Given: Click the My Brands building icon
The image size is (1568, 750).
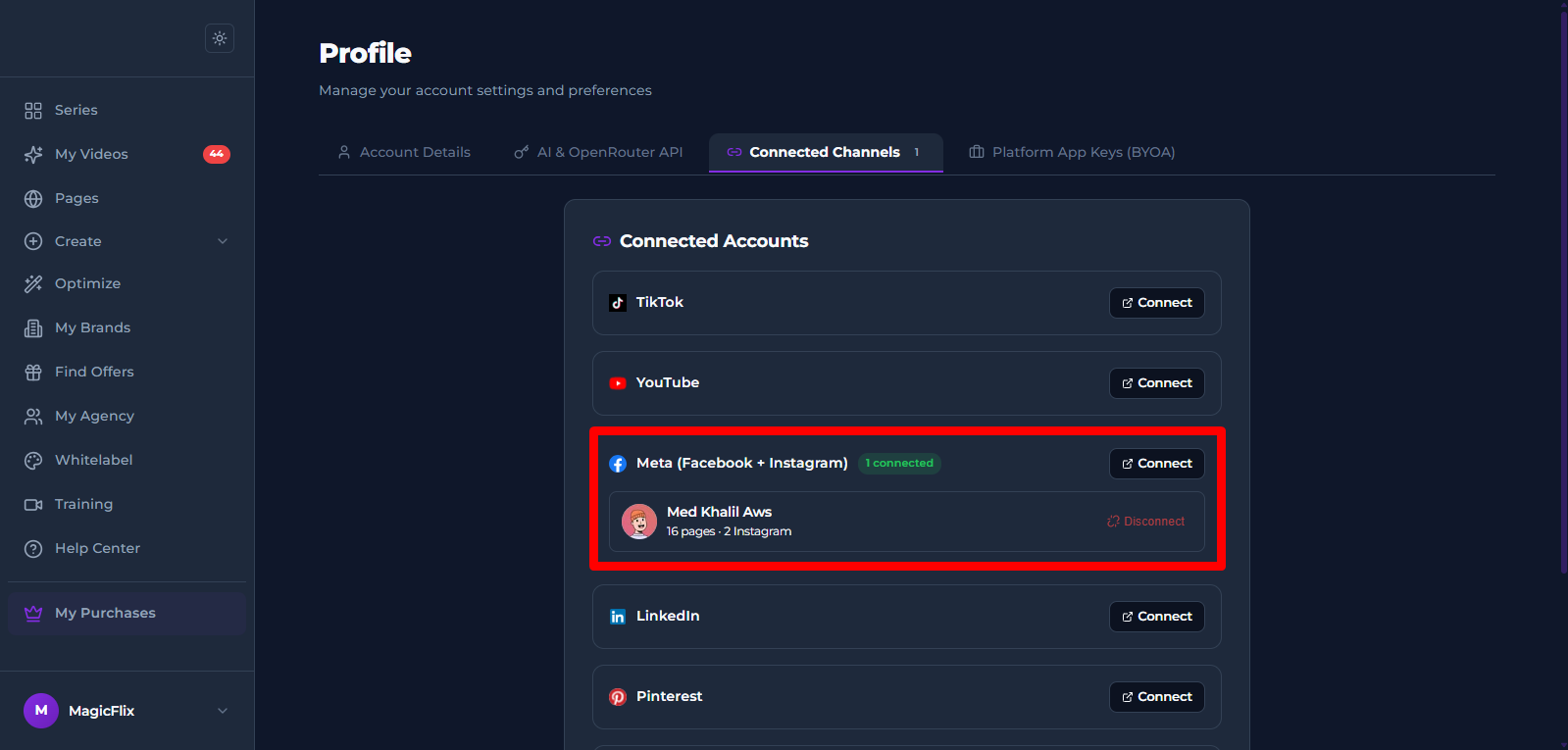Looking at the screenshot, I should point(33,328).
